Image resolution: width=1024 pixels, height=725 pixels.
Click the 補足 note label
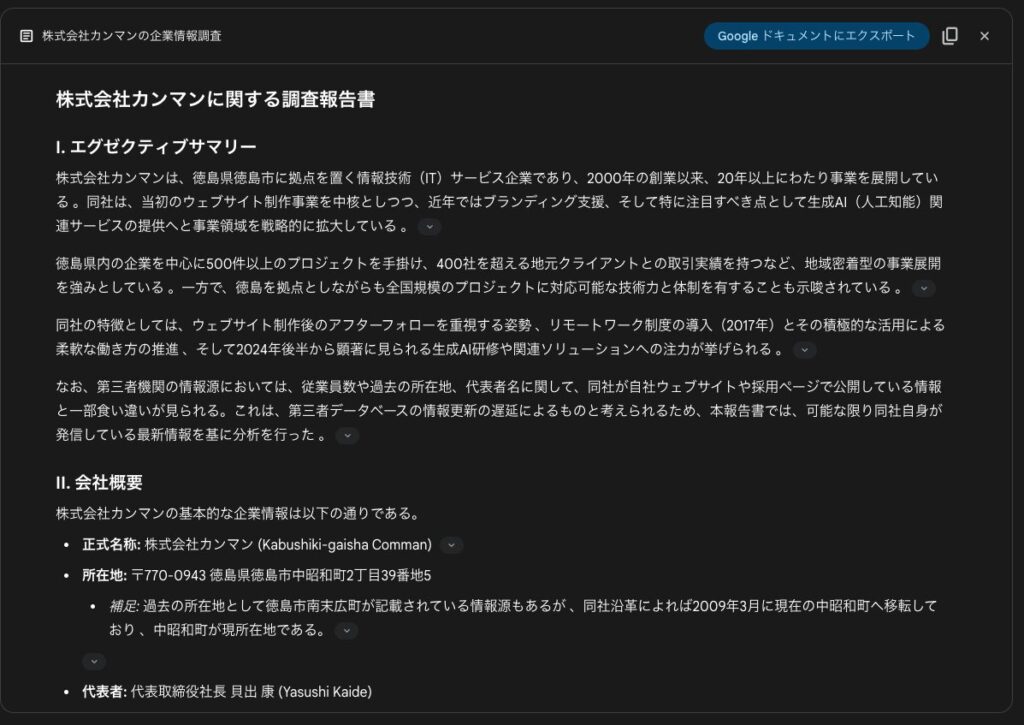[x=124, y=606]
